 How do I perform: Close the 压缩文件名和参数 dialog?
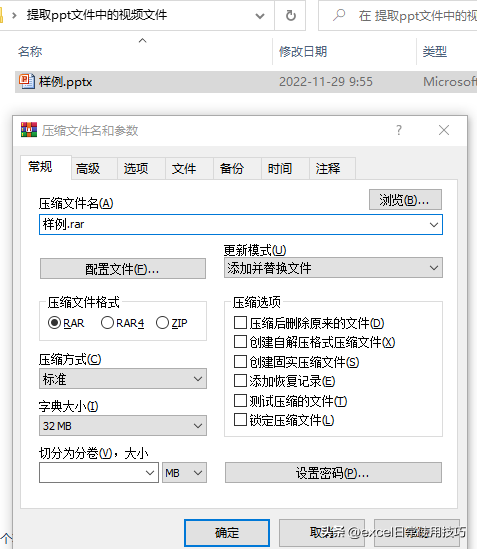tap(444, 130)
